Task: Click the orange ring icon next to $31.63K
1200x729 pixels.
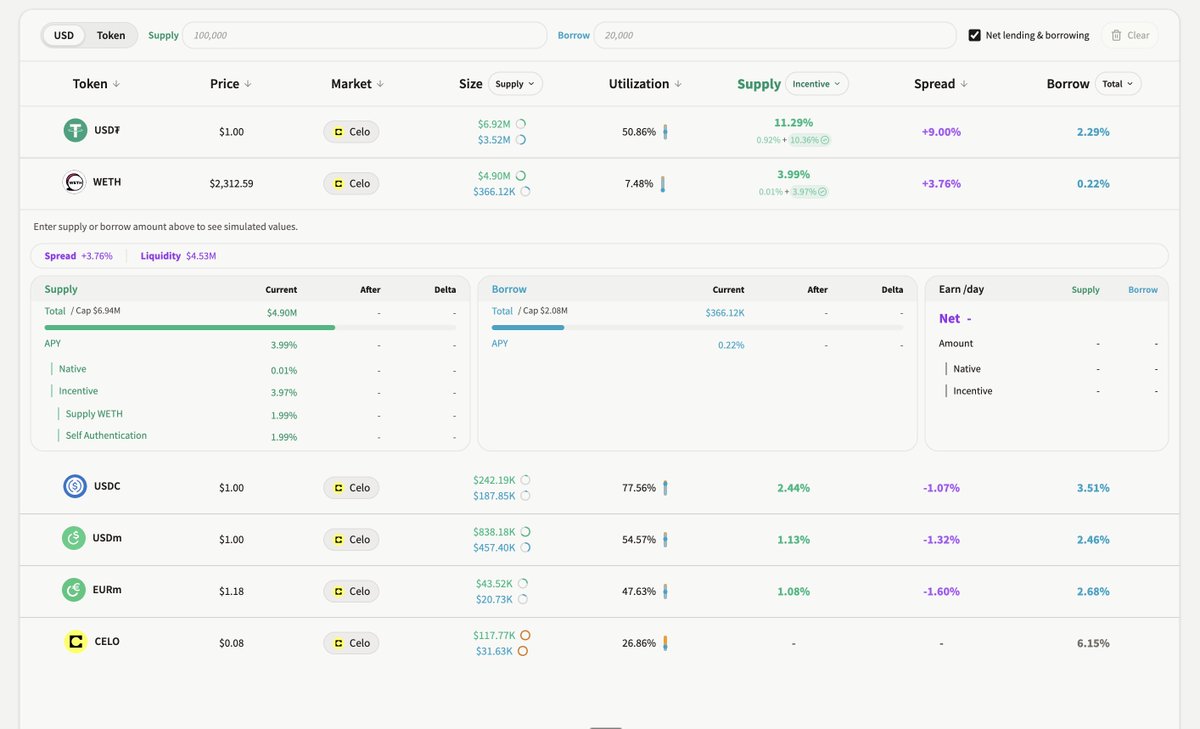Action: point(522,651)
